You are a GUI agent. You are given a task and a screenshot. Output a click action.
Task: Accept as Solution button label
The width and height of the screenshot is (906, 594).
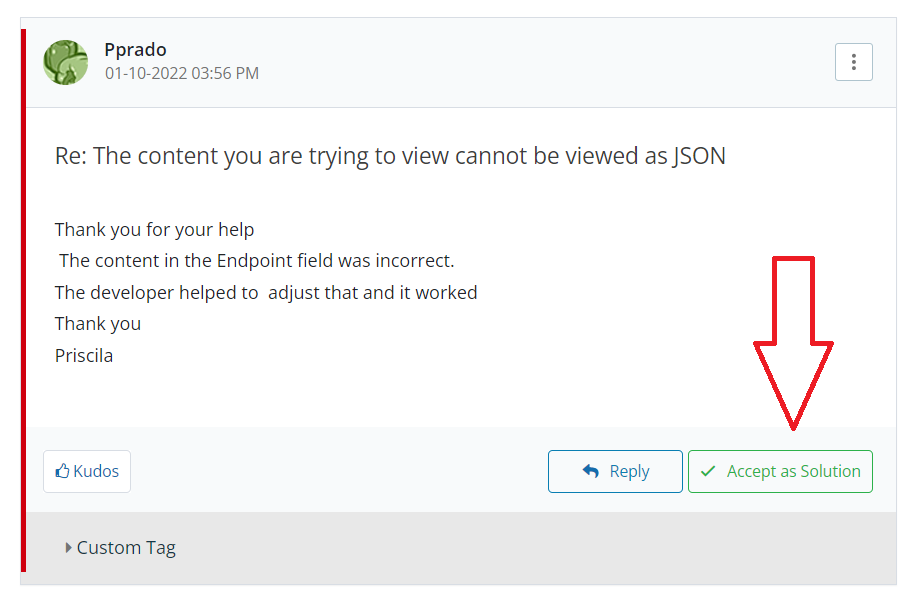(793, 471)
